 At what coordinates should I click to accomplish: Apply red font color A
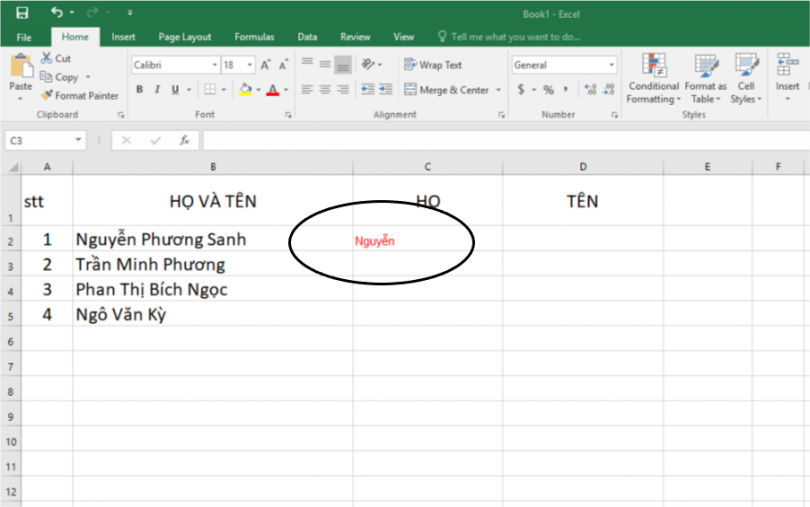coord(273,89)
